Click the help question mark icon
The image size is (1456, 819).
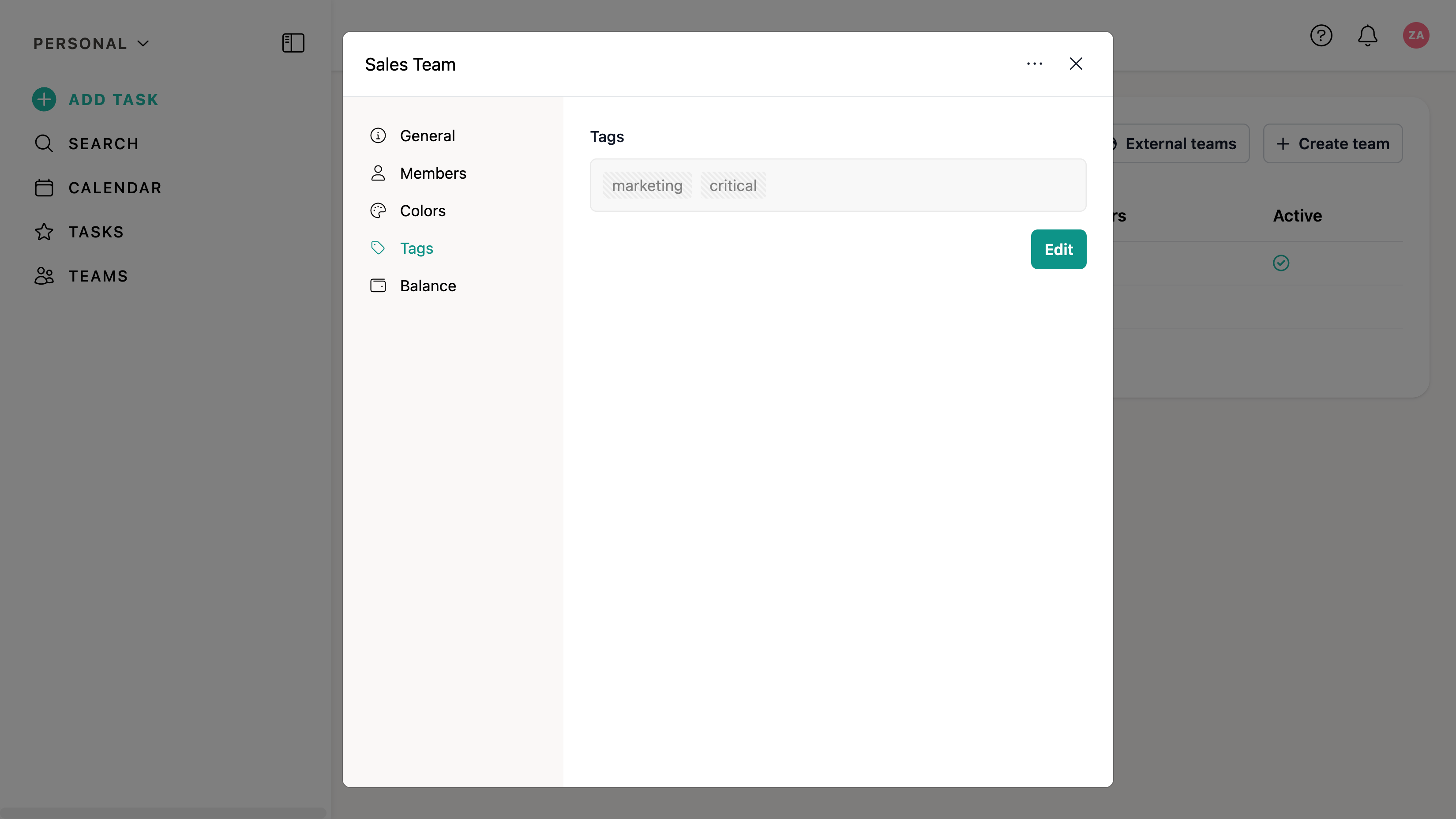[x=1321, y=36]
